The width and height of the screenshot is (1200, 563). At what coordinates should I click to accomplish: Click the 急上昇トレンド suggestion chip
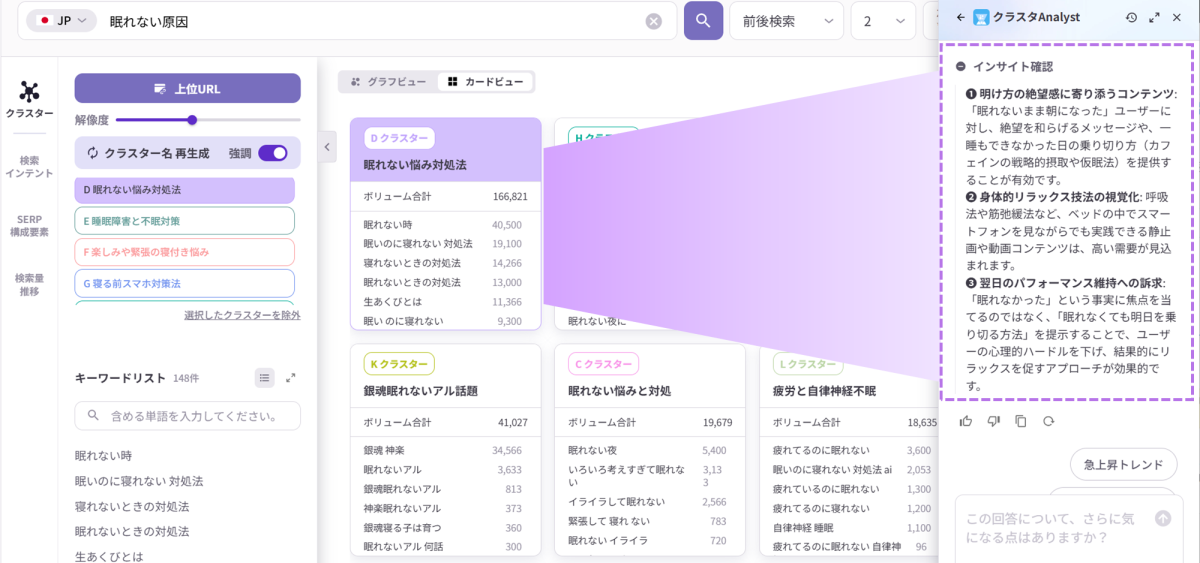(1124, 465)
